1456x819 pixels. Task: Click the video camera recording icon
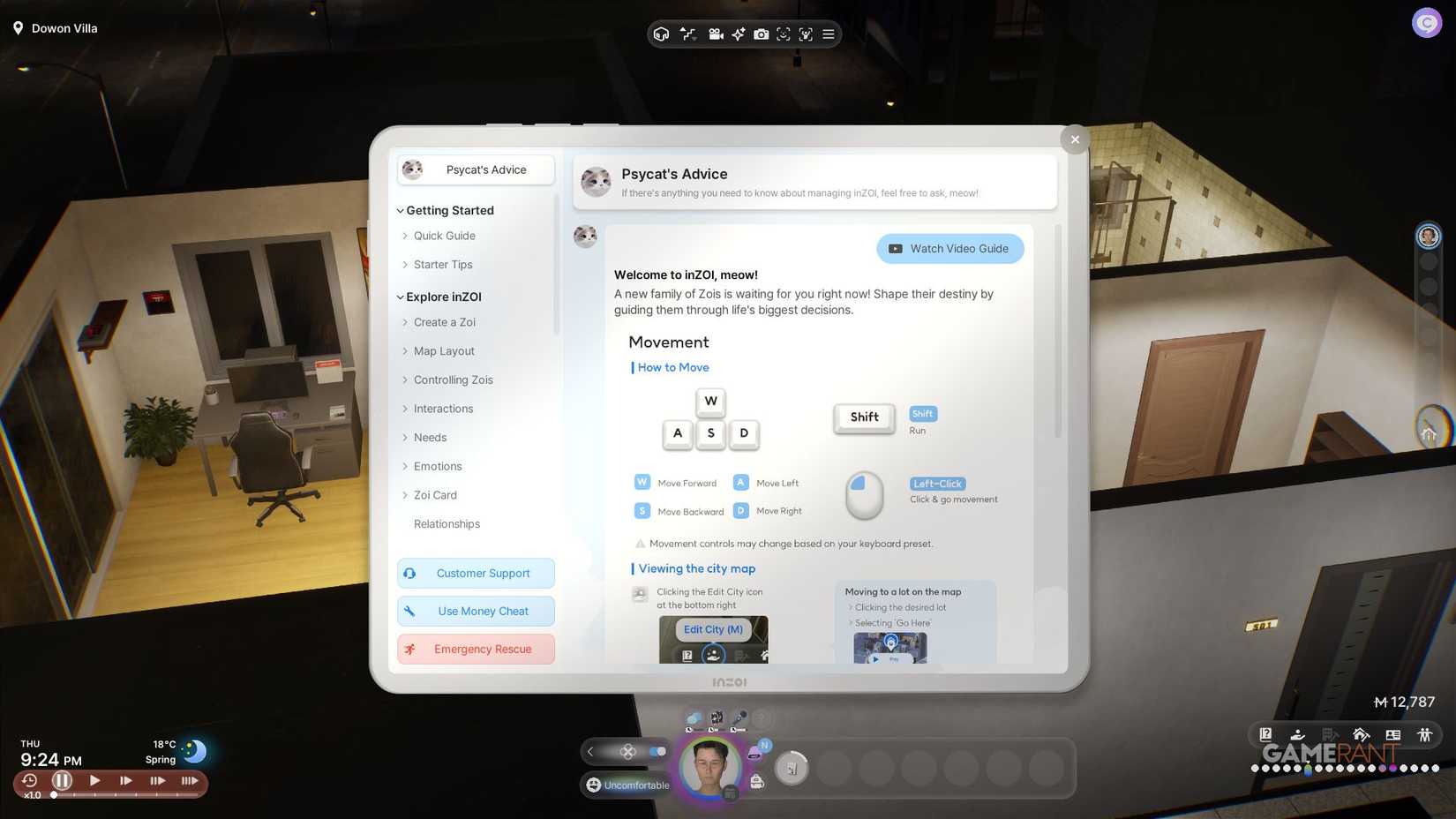(x=716, y=34)
